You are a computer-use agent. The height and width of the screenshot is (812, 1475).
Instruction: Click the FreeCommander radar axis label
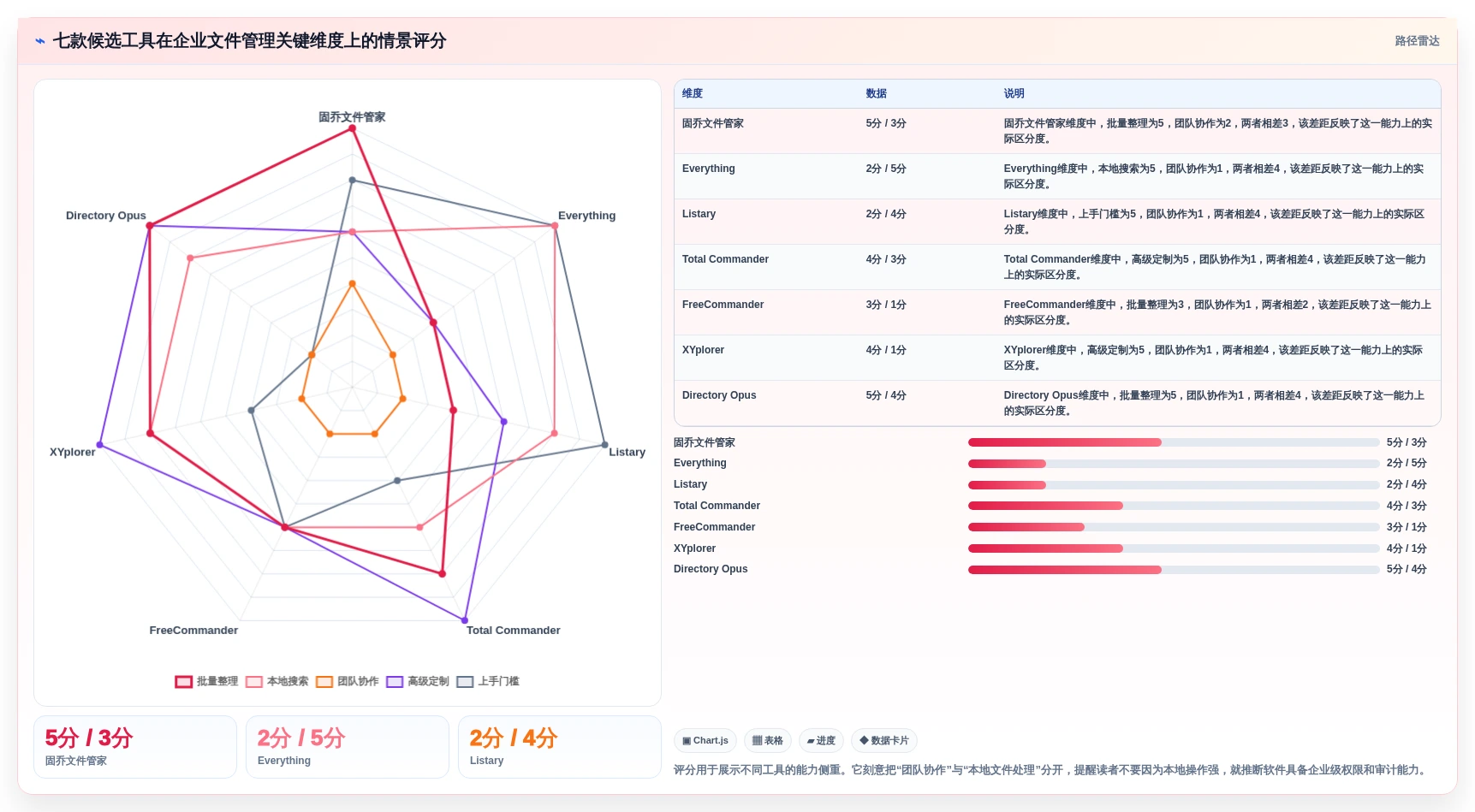coord(193,631)
